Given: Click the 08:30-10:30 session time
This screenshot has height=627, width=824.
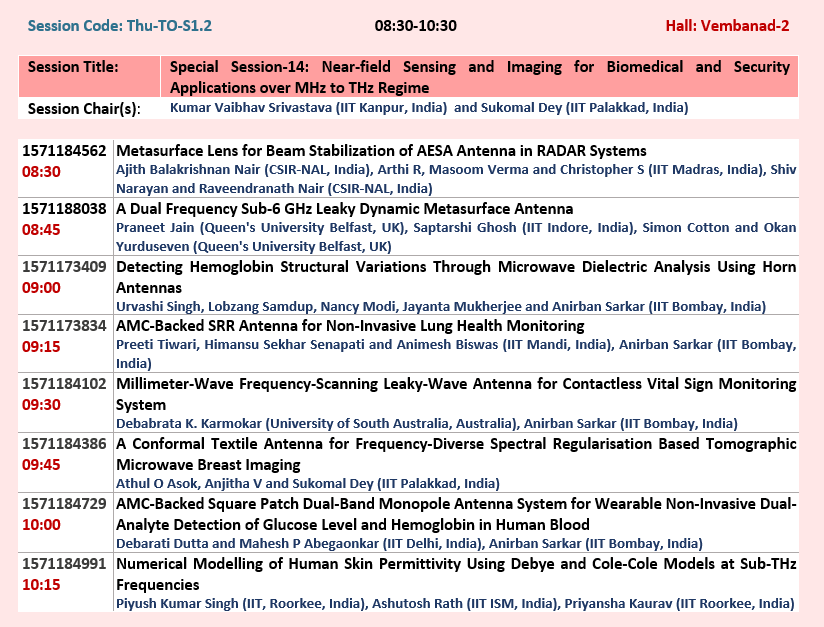Looking at the screenshot, I should [415, 25].
